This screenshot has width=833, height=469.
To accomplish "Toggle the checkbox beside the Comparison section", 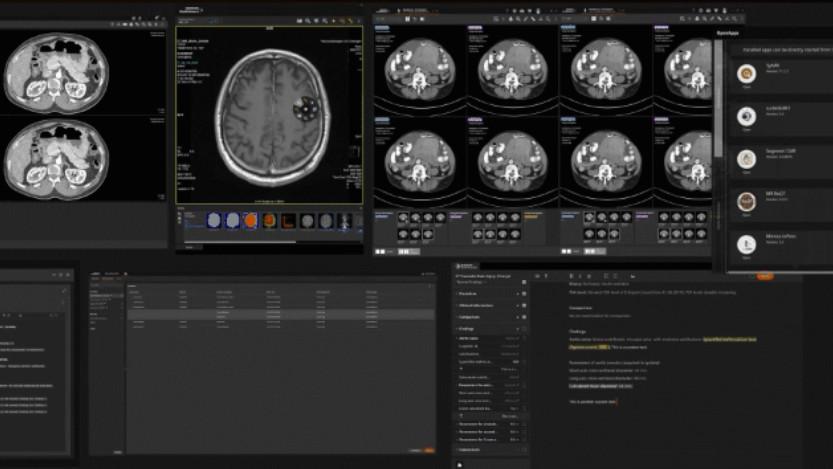I will point(522,317).
